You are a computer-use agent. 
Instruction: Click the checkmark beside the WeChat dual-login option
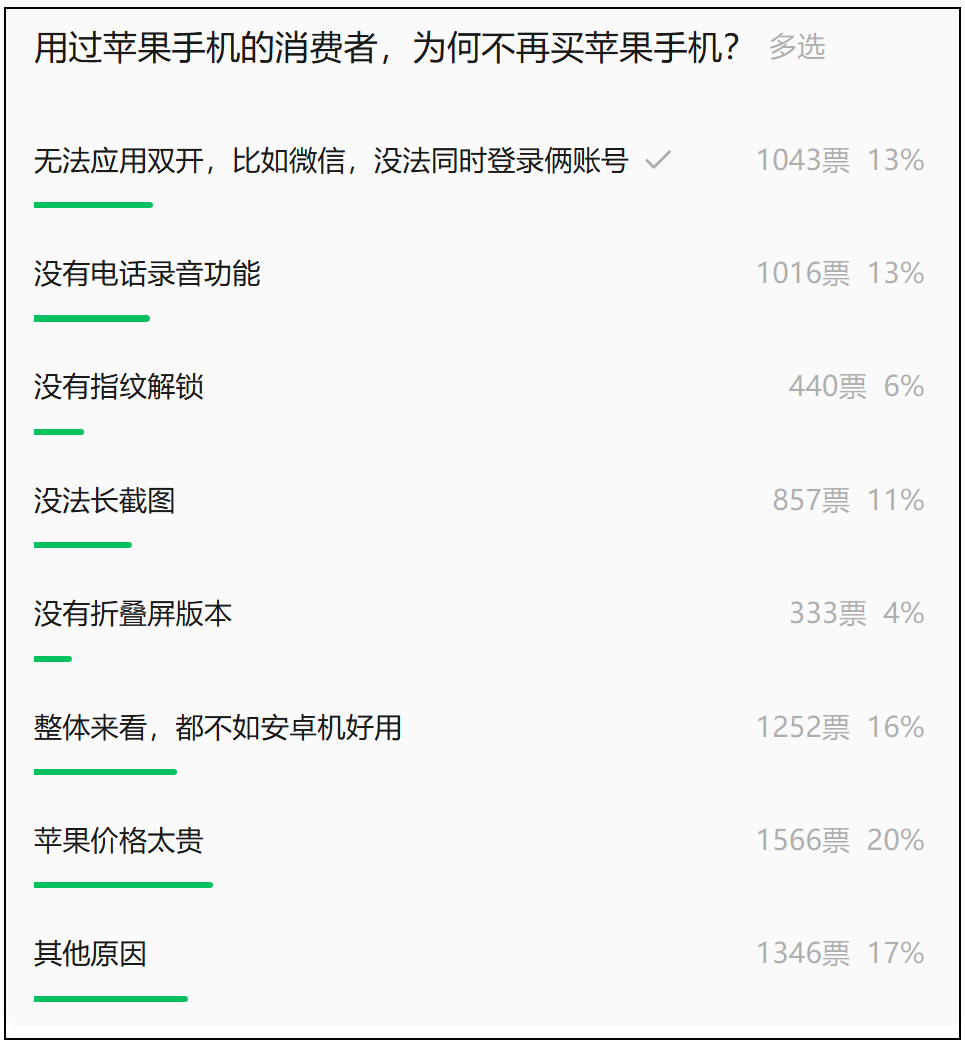tap(658, 160)
